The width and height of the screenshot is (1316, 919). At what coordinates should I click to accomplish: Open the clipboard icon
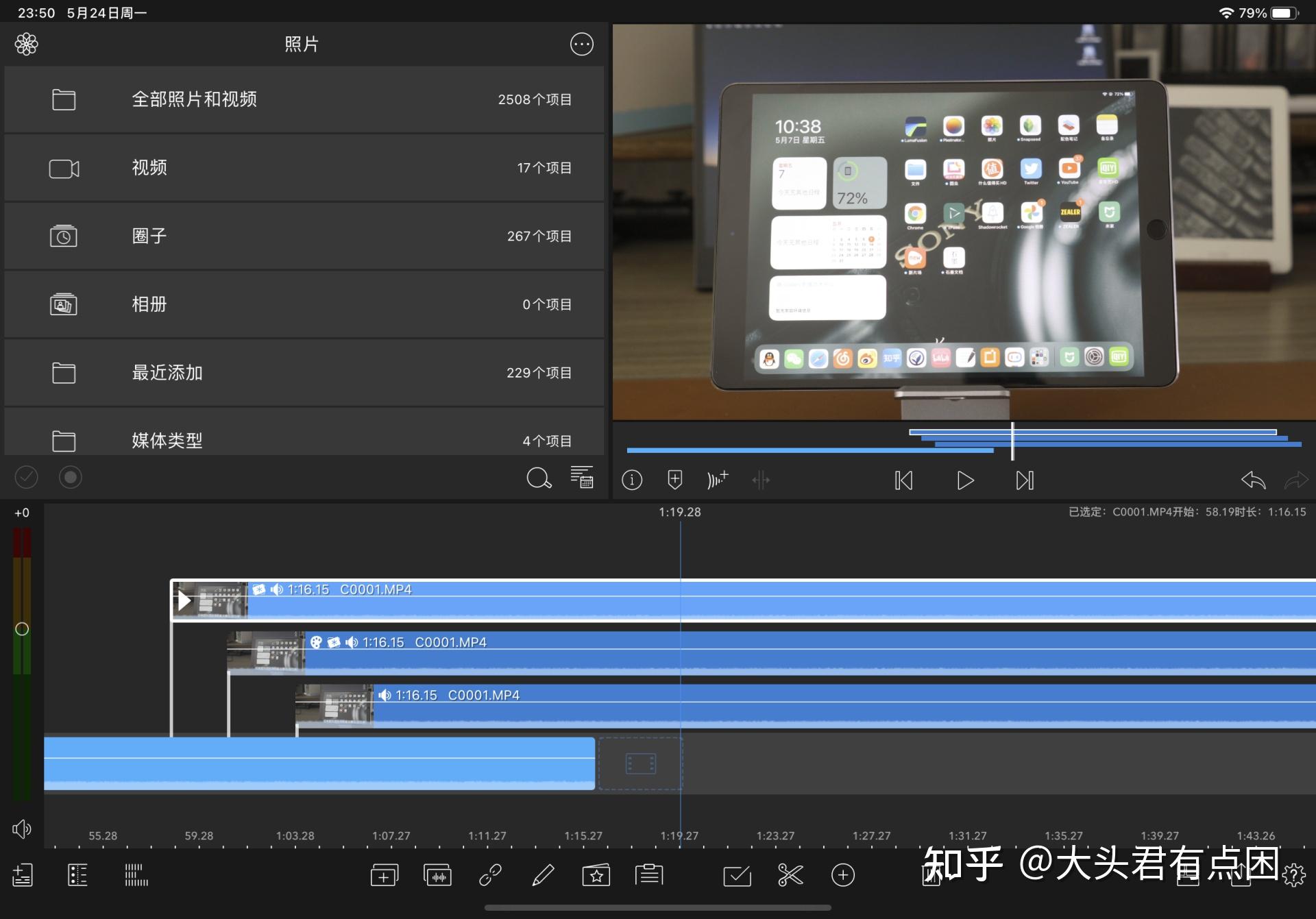click(x=648, y=875)
